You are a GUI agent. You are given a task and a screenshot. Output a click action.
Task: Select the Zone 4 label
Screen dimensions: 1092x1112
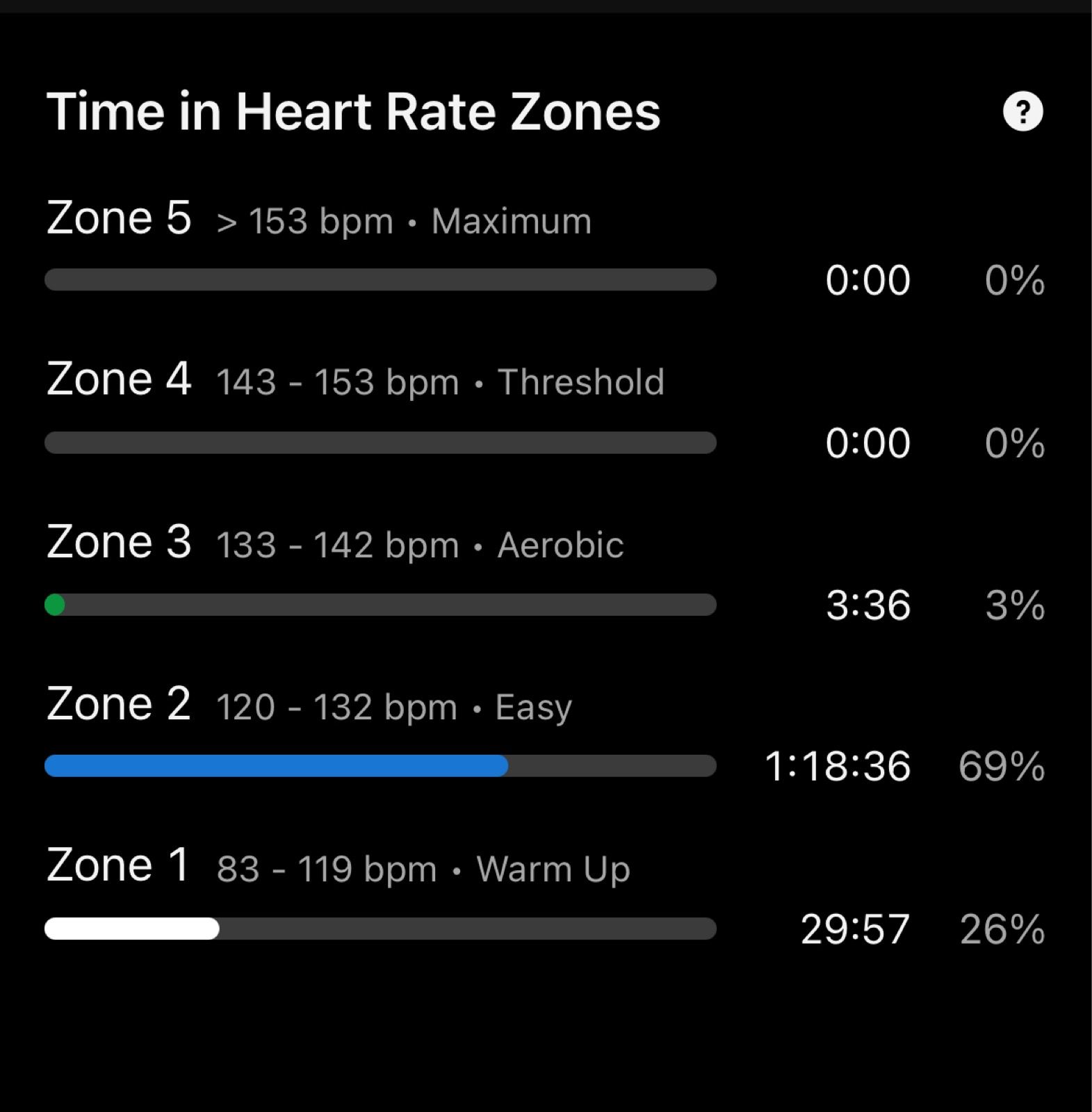[x=119, y=379]
